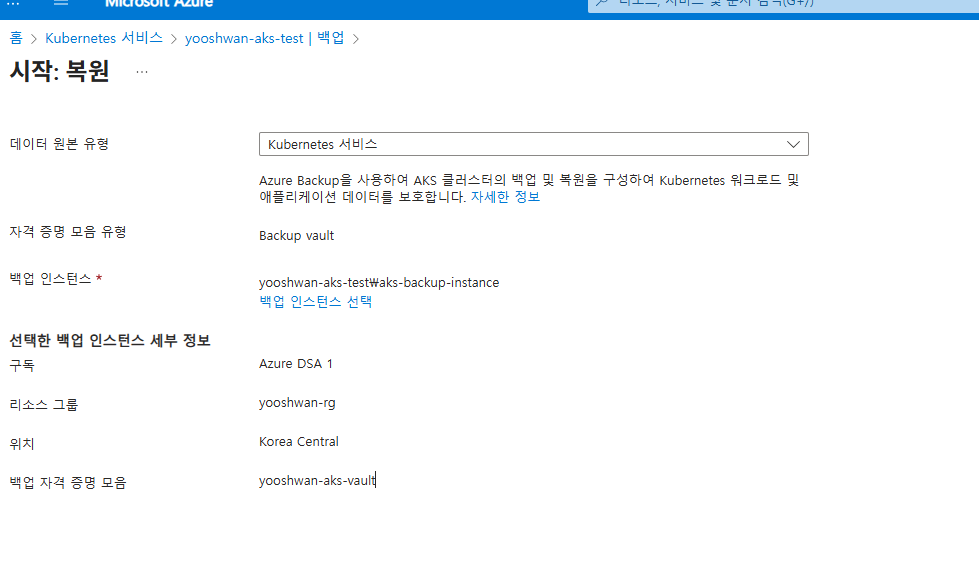
Task: Click the 백업 자격 증명 모음 label
Action: click(68, 482)
